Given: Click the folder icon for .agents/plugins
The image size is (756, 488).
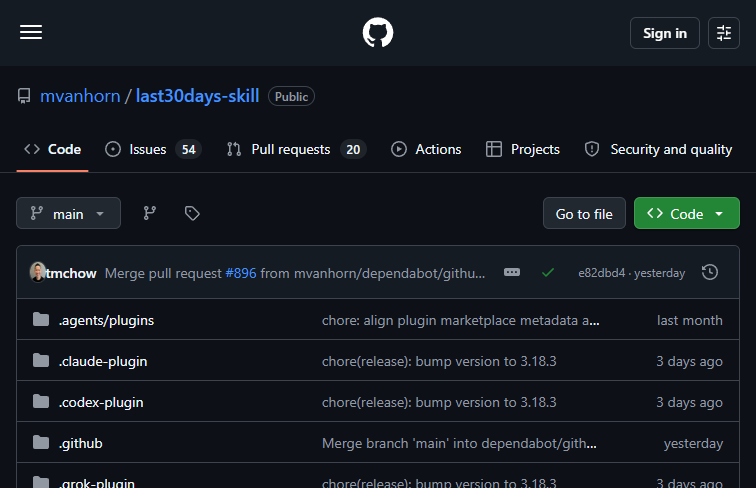Looking at the screenshot, I should coord(41,319).
